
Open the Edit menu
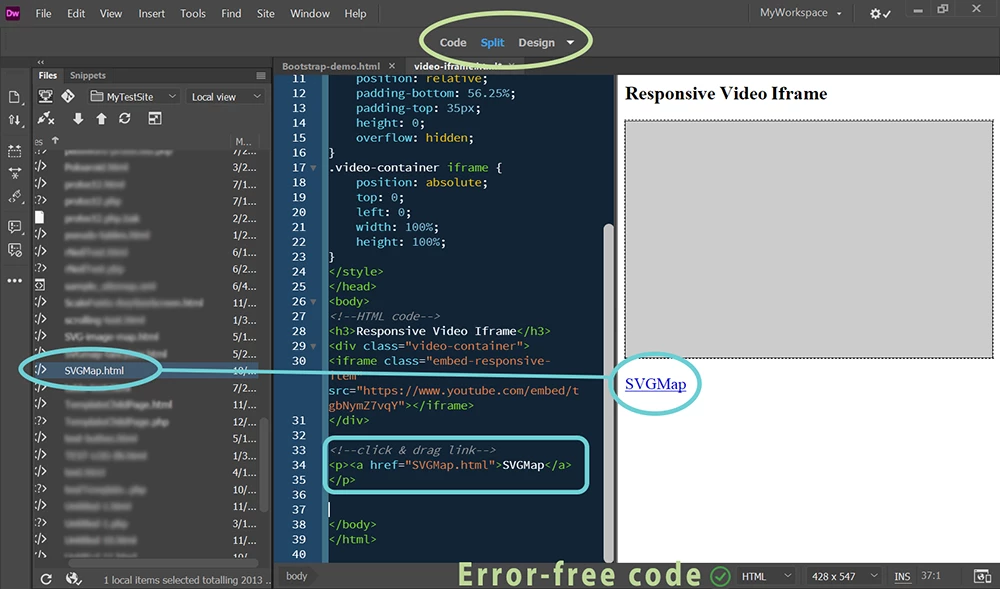[x=76, y=13]
